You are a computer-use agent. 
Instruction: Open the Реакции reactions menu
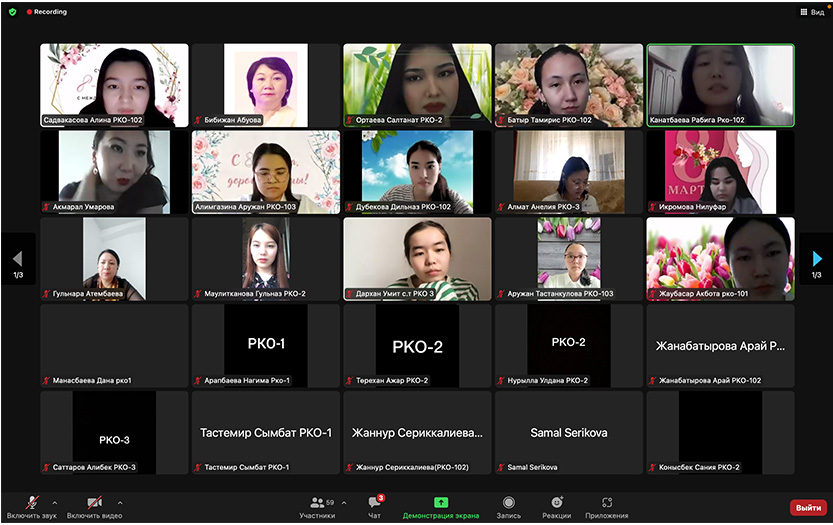coord(556,505)
